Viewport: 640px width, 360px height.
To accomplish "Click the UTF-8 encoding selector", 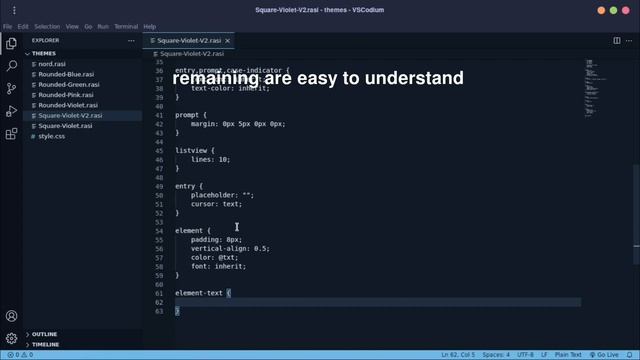I will tap(525, 355).
